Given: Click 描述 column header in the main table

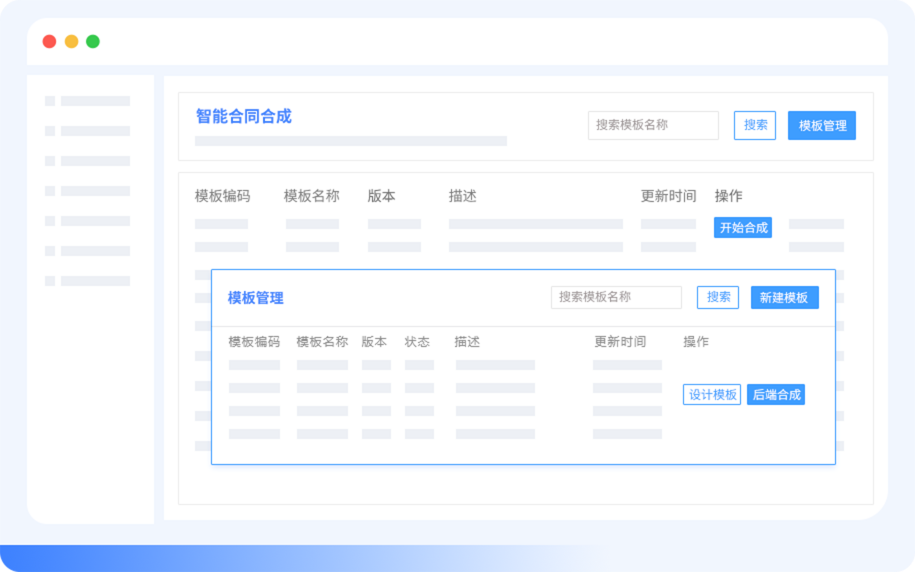Looking at the screenshot, I should [462, 196].
